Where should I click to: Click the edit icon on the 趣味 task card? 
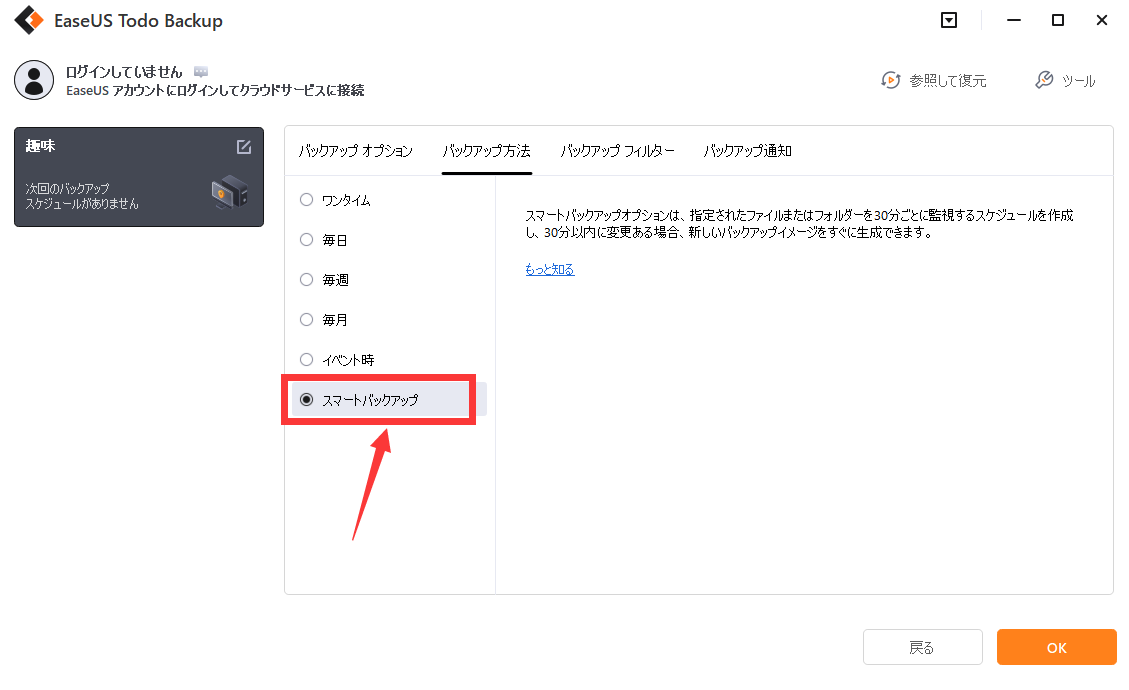pyautogui.click(x=244, y=147)
